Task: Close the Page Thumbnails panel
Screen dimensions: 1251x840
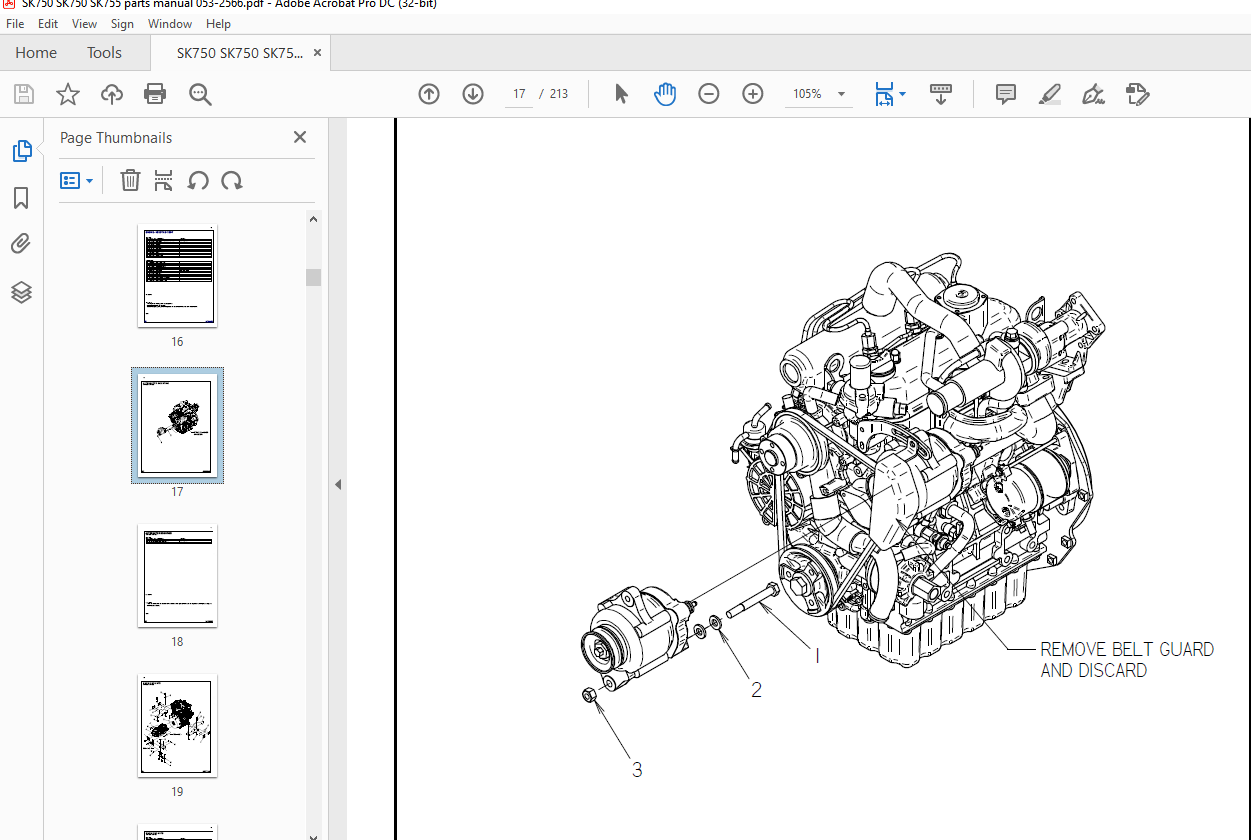Action: click(300, 137)
